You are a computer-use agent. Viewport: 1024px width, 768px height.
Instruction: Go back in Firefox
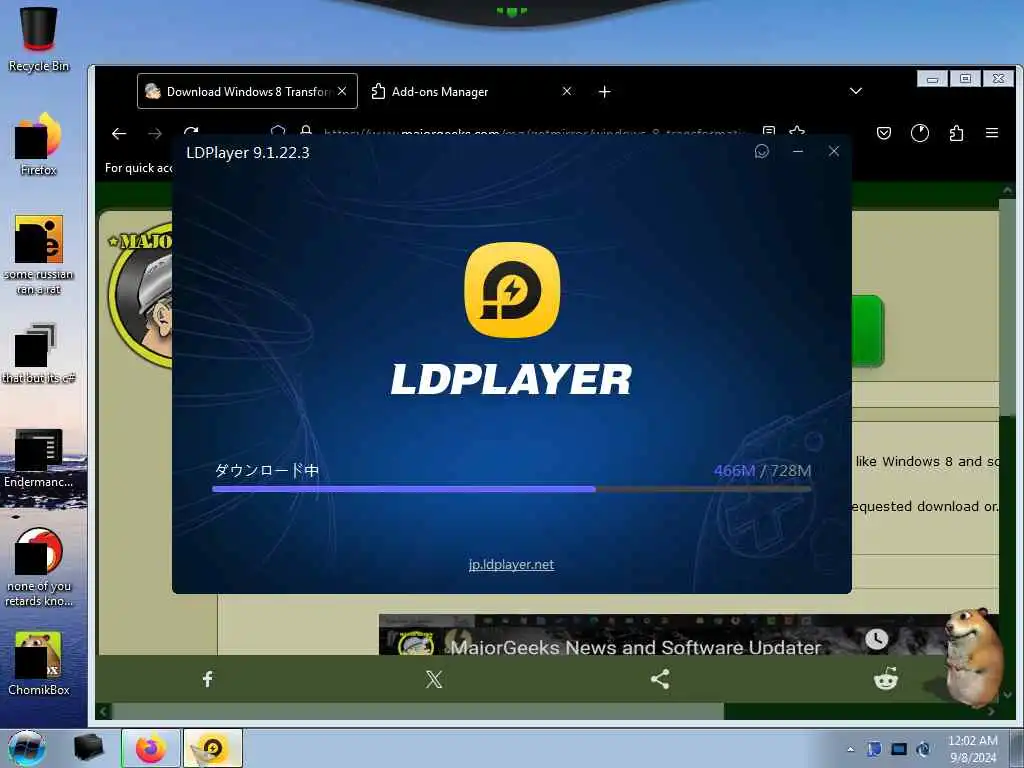tap(119, 134)
